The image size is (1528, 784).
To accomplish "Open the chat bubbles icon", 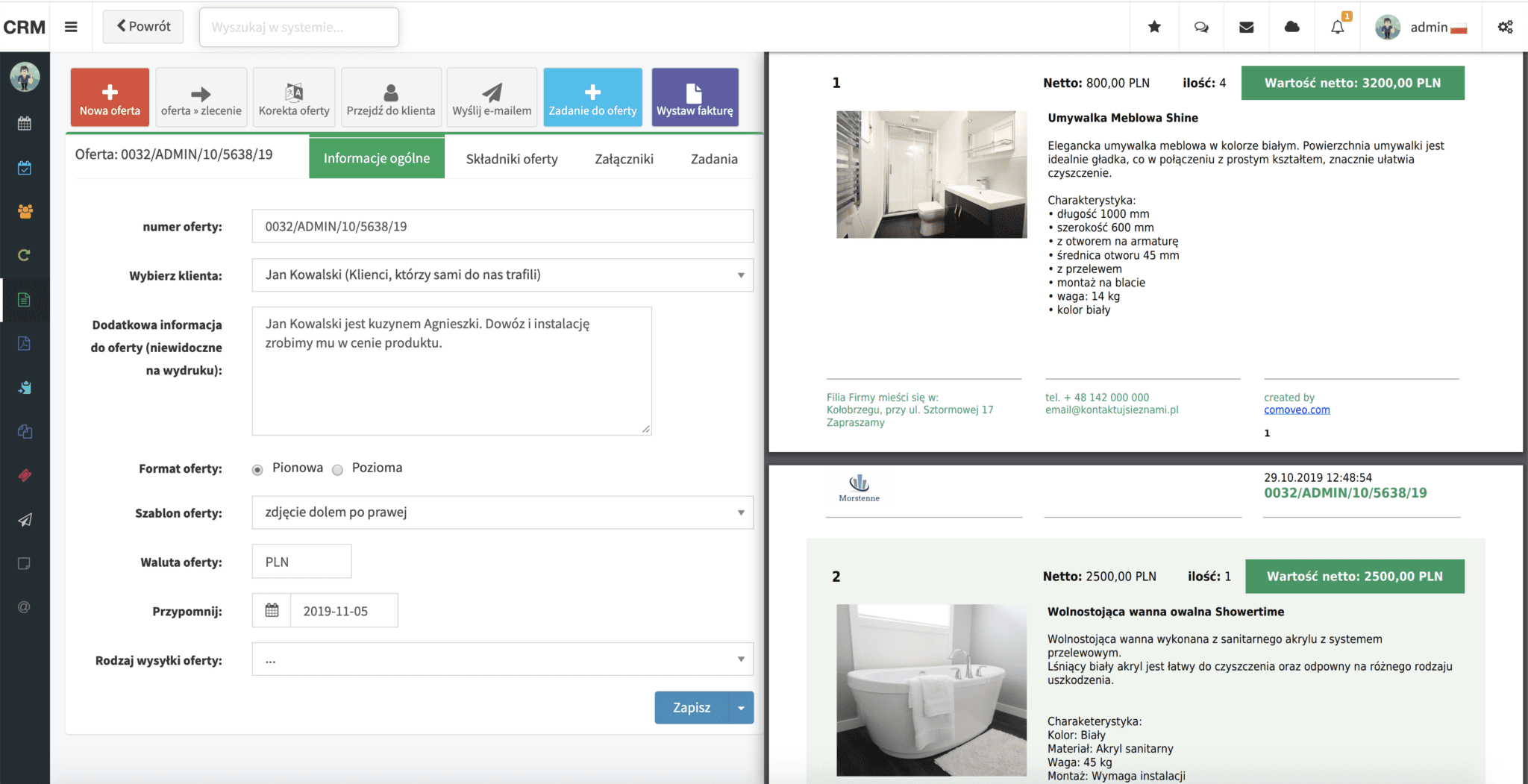I will pyautogui.click(x=1201, y=27).
